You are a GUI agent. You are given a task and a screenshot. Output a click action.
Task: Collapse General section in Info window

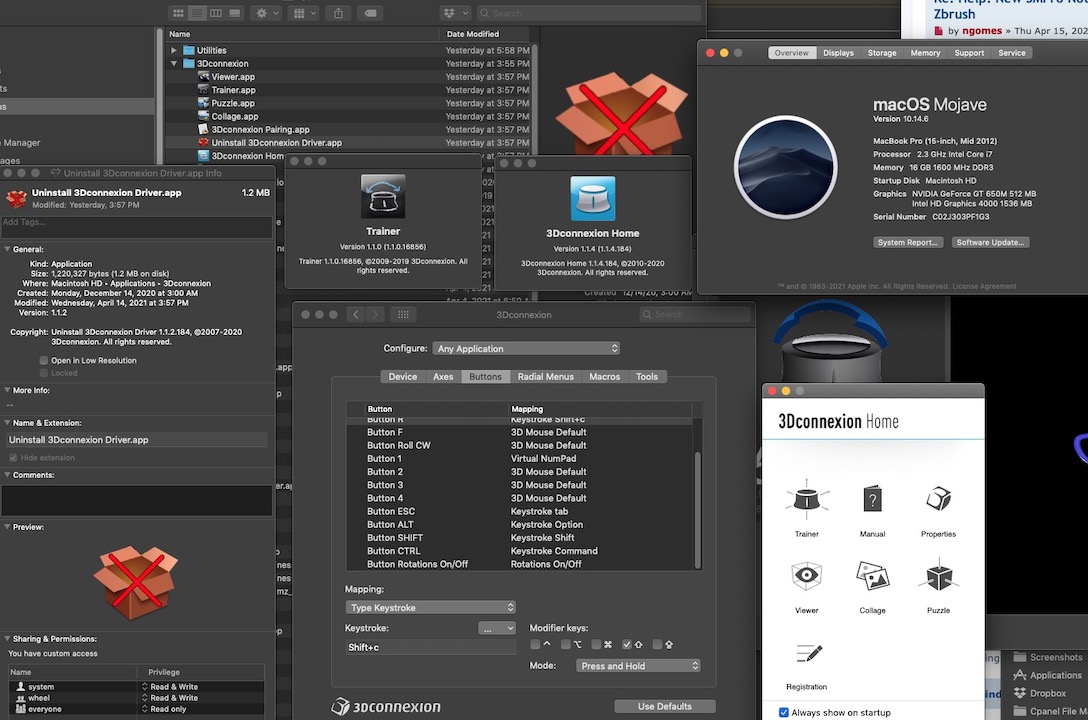tap(7, 249)
